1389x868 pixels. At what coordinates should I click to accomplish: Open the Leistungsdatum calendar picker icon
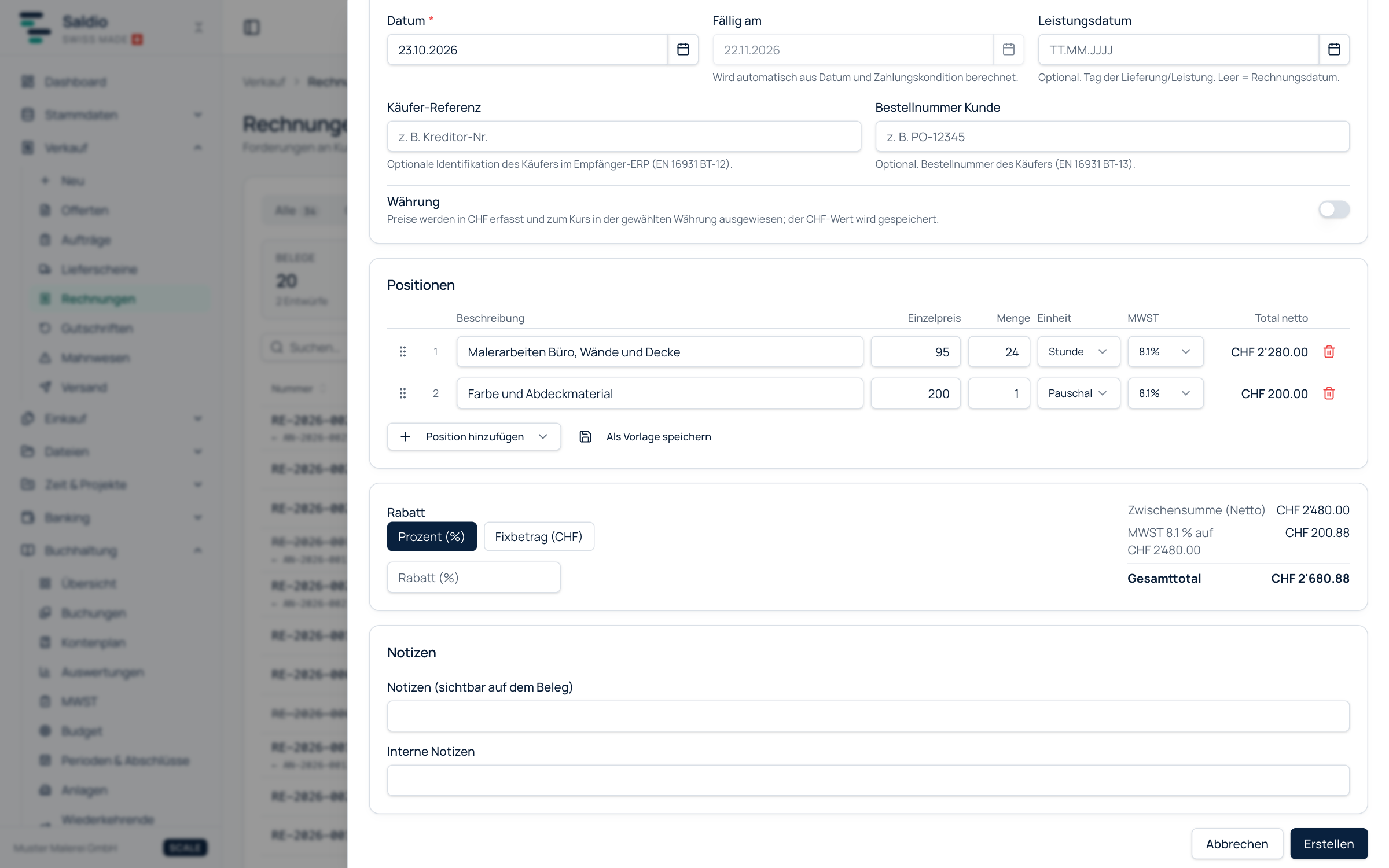(x=1334, y=50)
